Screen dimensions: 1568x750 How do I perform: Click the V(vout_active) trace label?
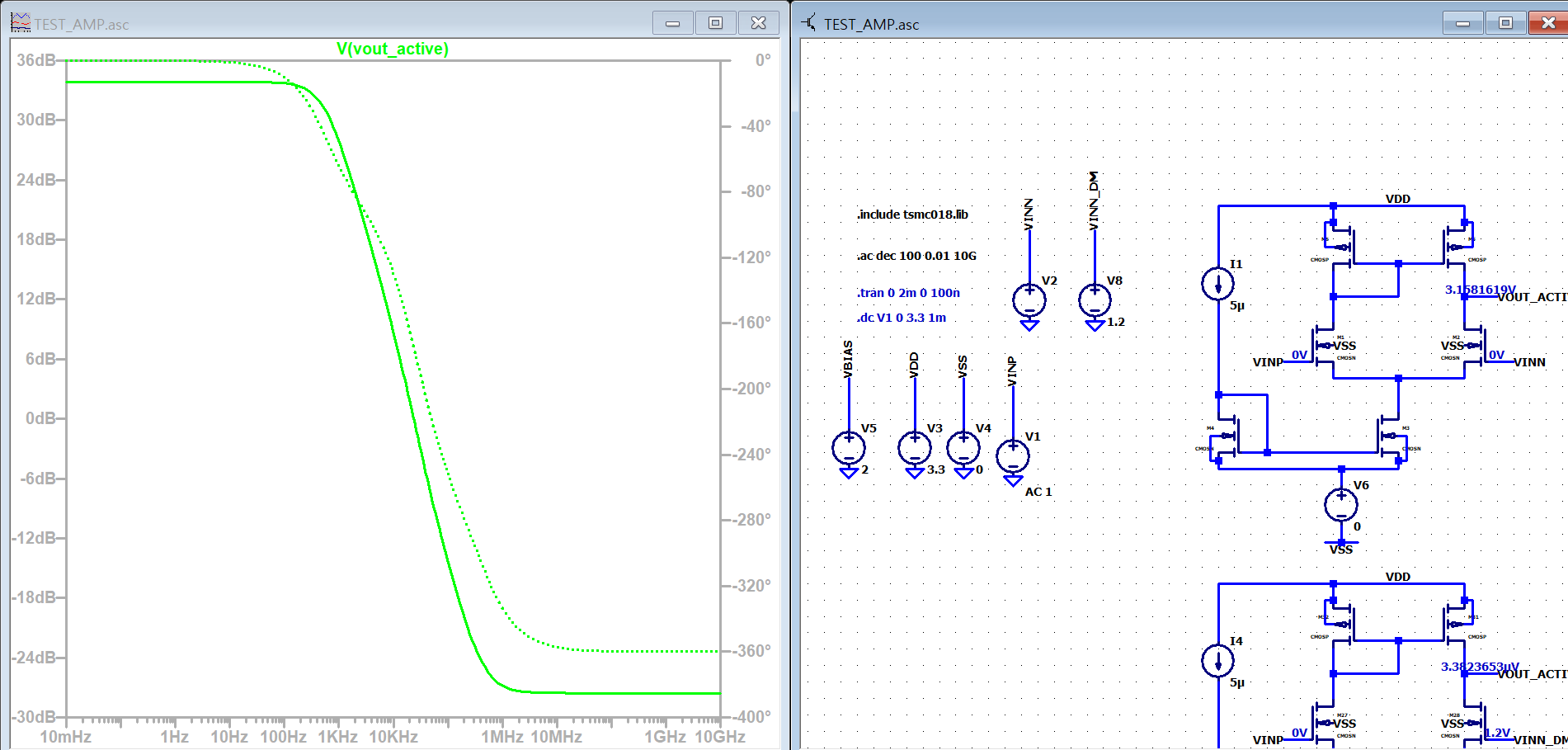coord(393,49)
